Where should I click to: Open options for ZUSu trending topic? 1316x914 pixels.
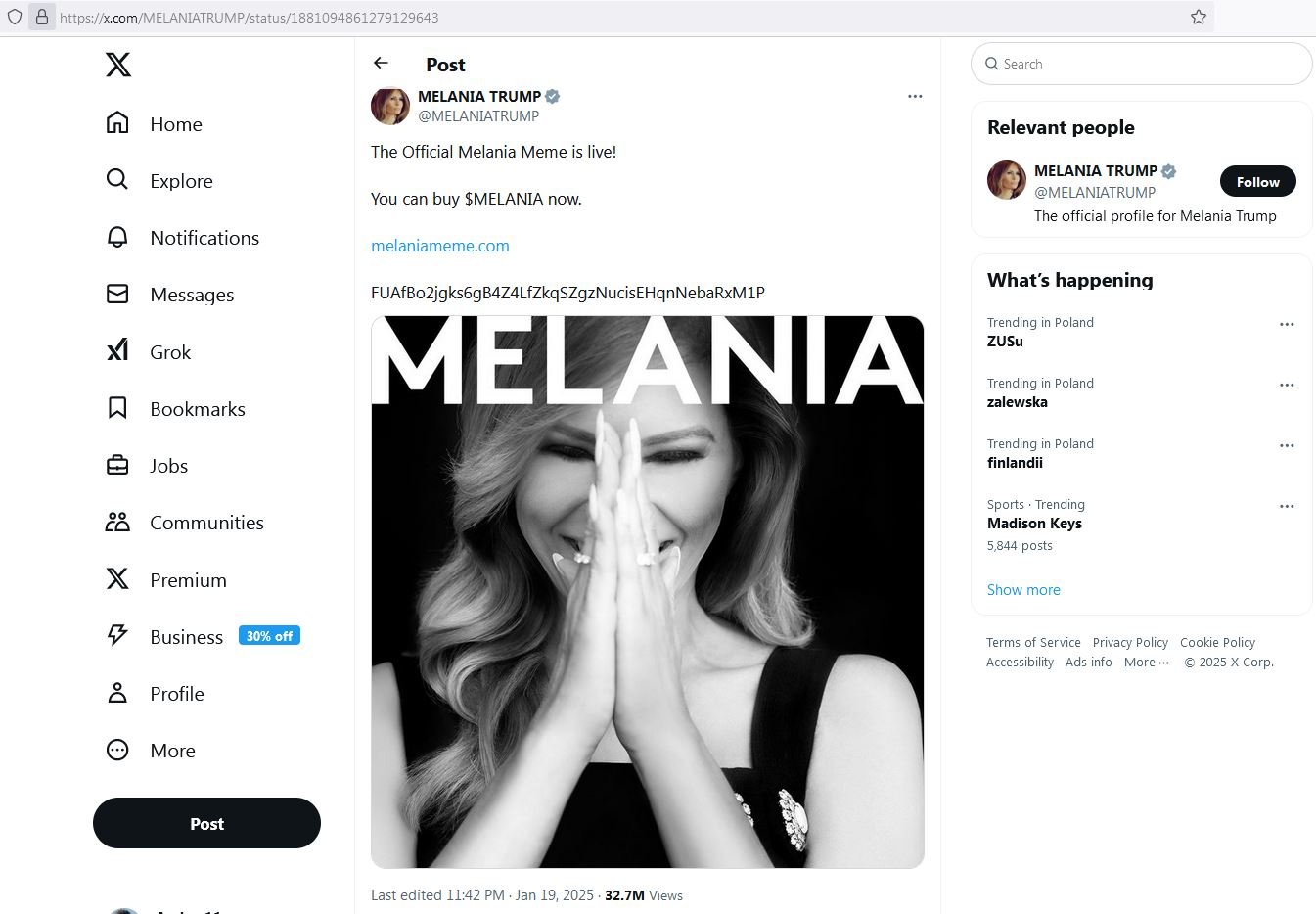[1287, 324]
